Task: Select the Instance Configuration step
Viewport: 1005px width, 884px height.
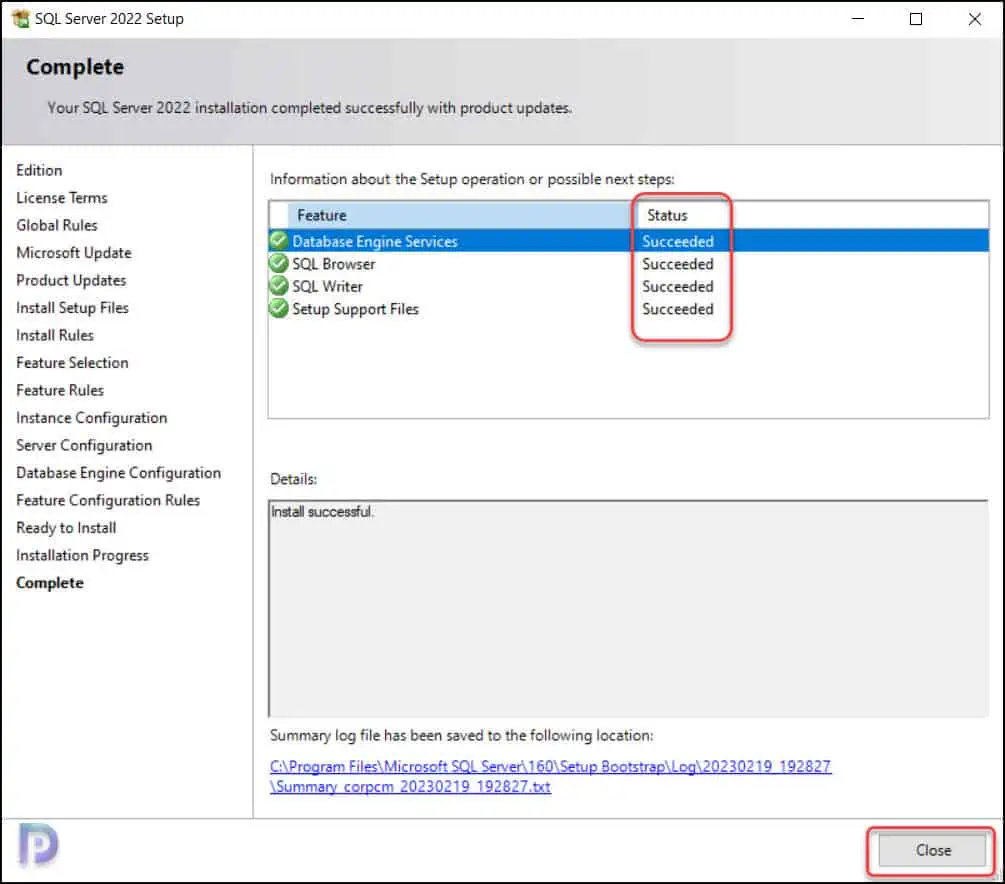Action: click(92, 418)
